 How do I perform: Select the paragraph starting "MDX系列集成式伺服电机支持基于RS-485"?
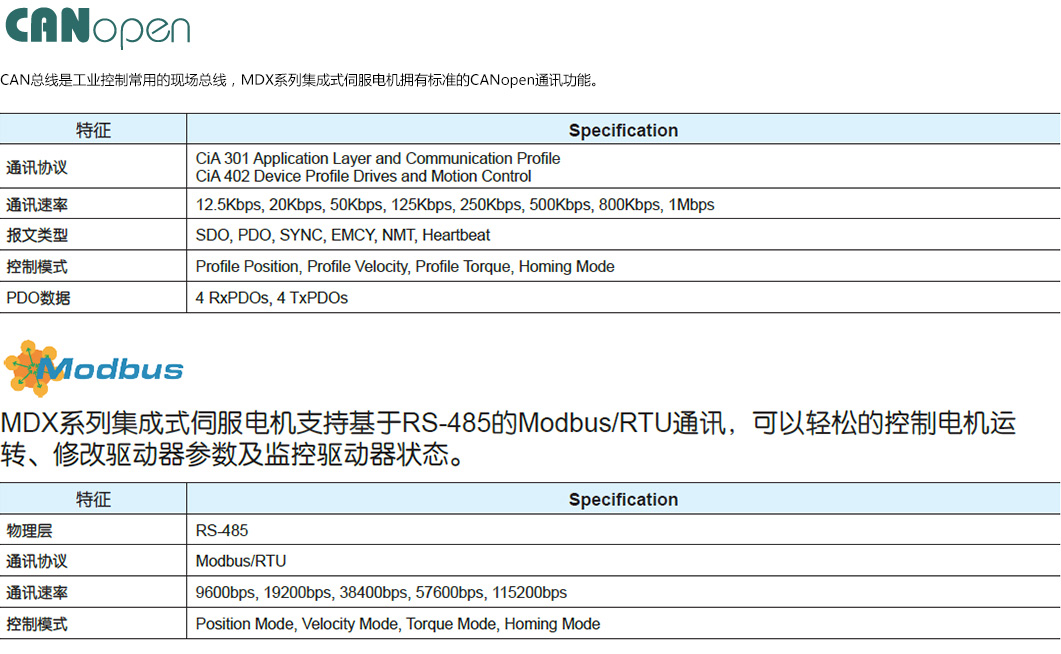(507, 438)
